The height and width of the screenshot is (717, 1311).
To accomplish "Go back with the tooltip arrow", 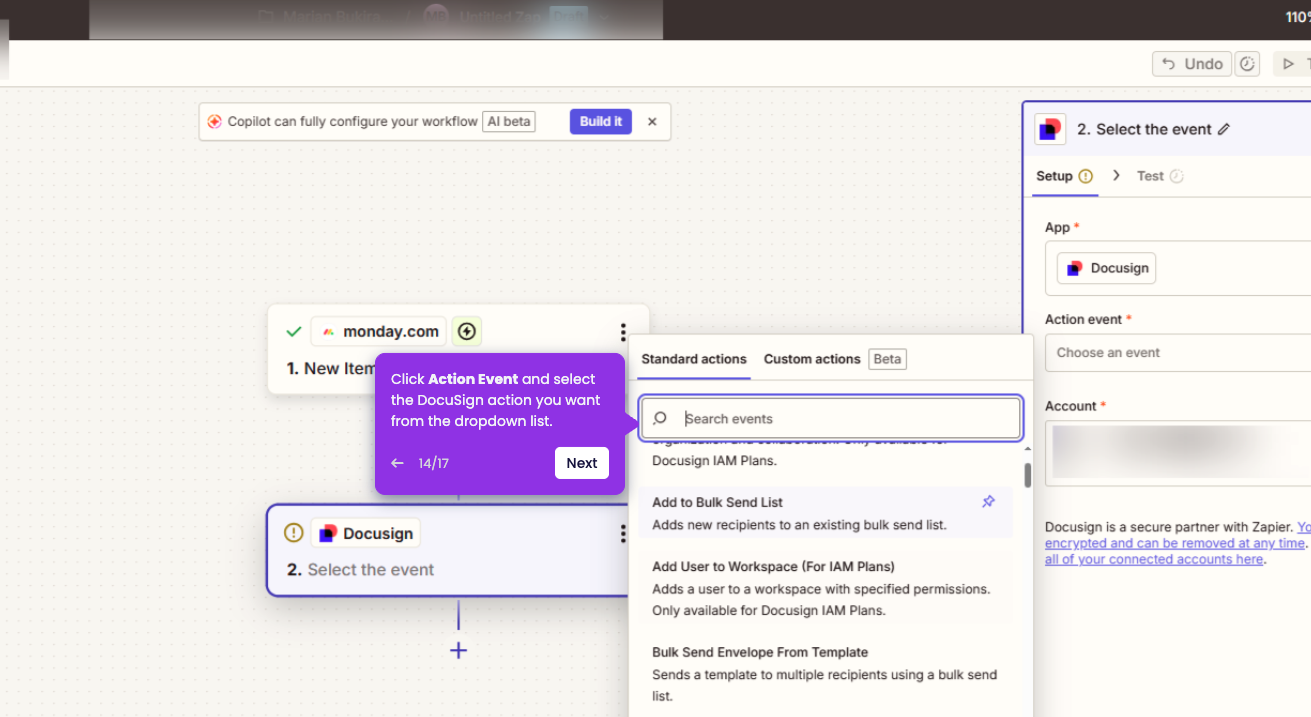I will pyautogui.click(x=397, y=463).
